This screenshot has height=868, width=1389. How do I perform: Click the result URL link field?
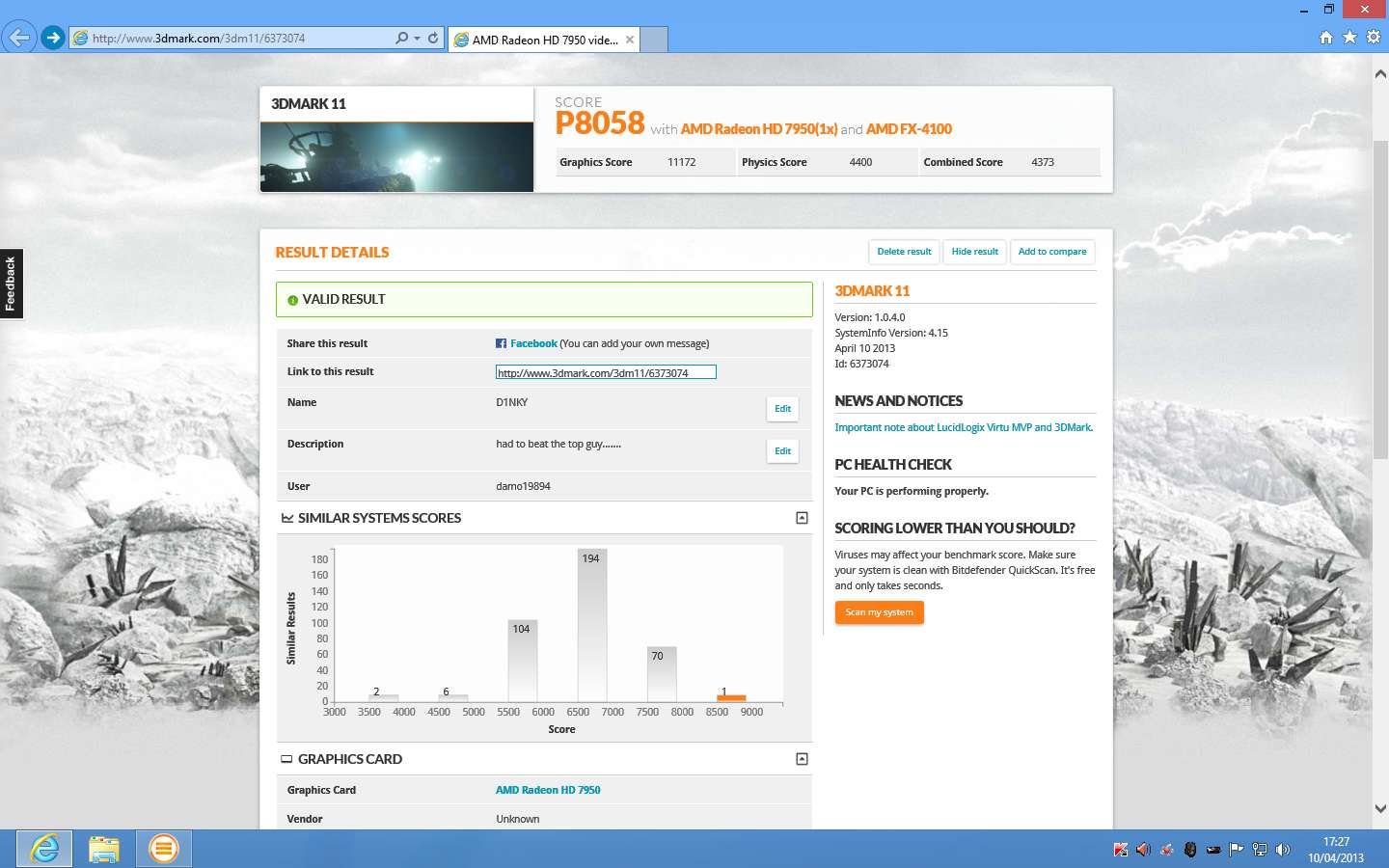click(606, 372)
